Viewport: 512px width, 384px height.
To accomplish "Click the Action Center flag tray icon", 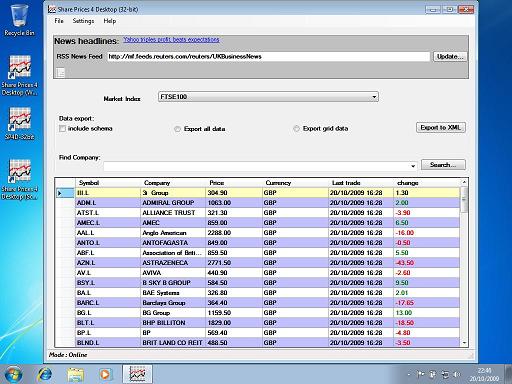I will pos(421,375).
